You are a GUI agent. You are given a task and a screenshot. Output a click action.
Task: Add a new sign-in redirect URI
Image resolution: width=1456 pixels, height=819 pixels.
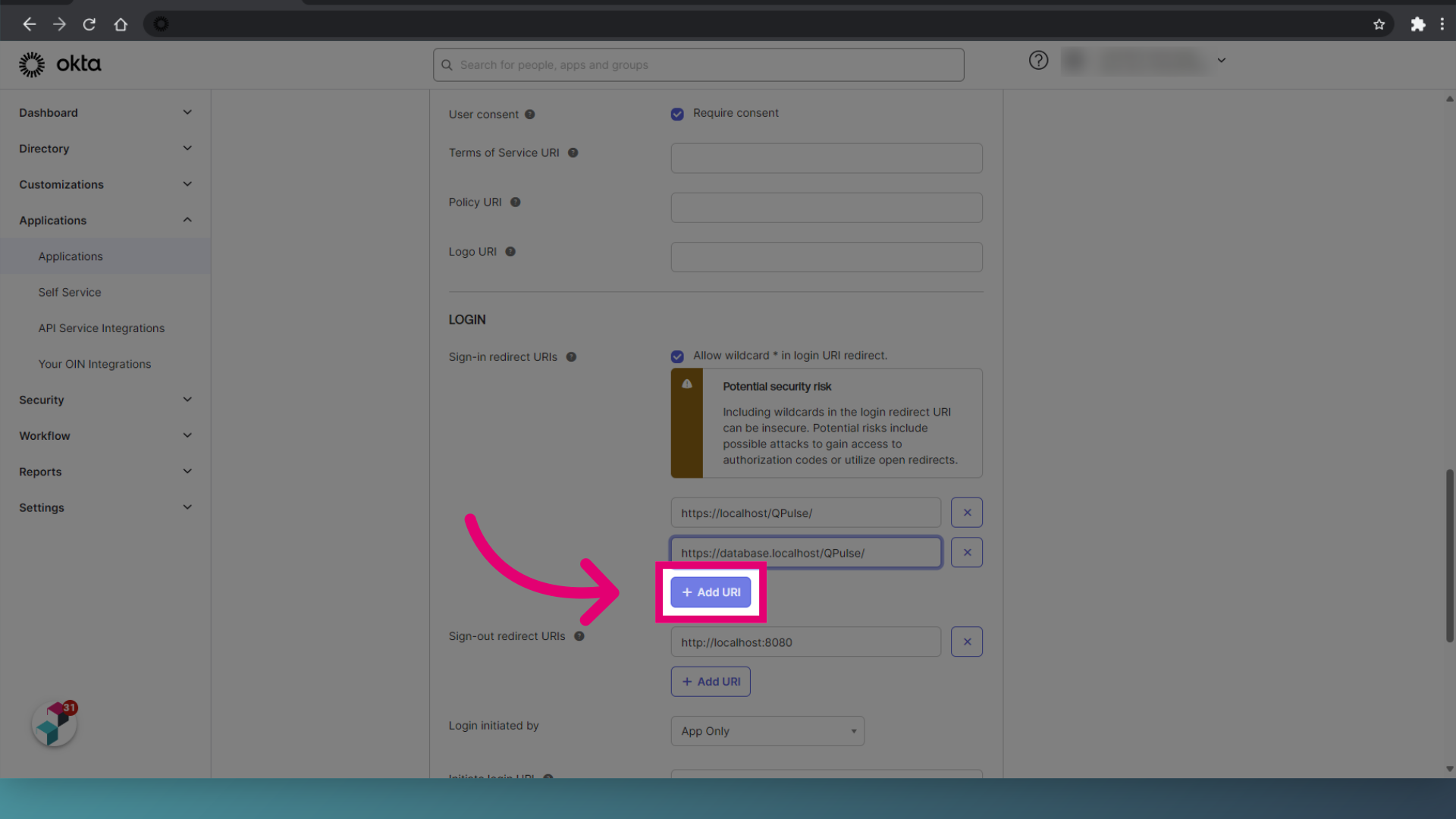pos(711,592)
